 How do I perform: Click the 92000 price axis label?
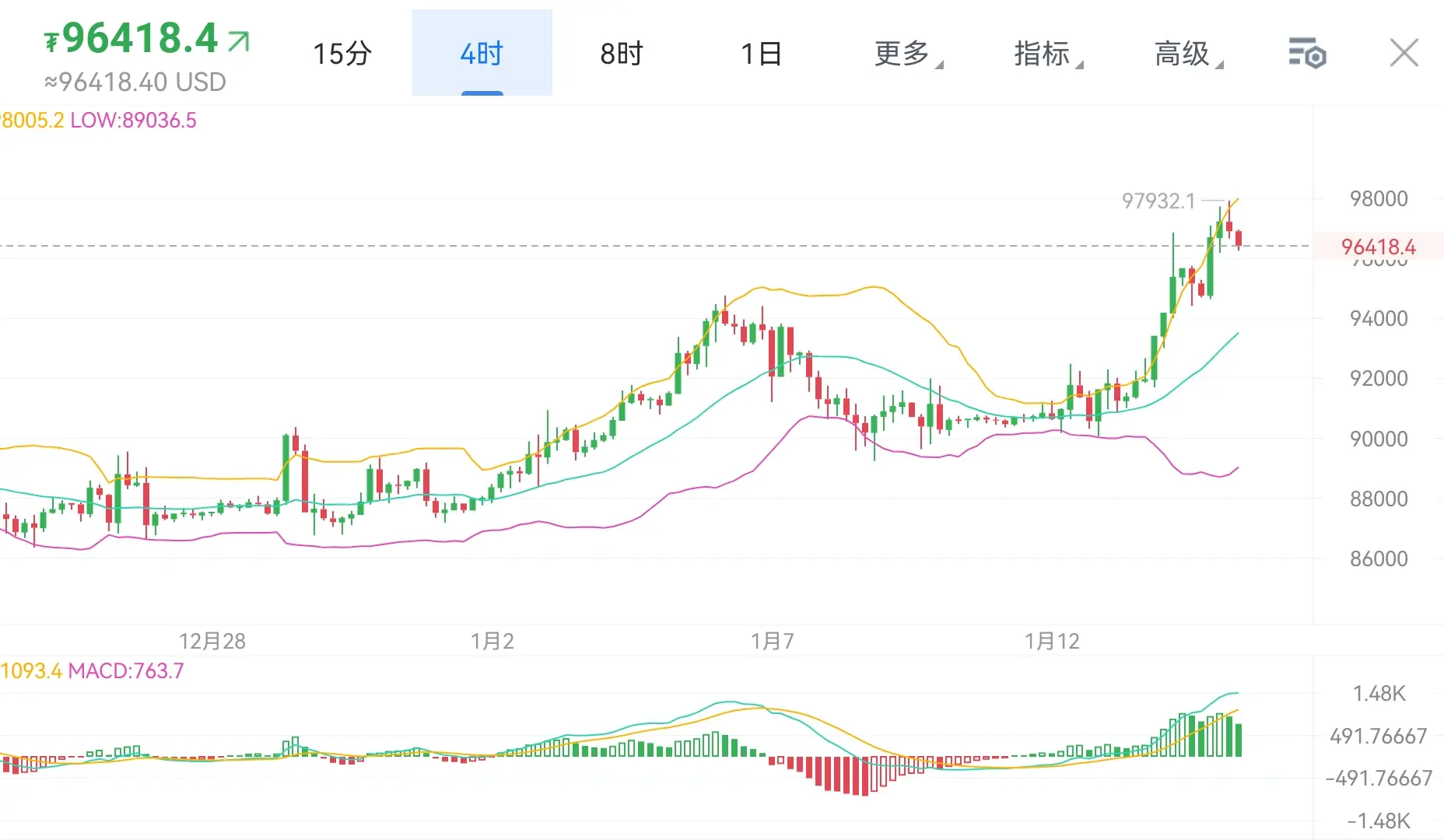pos(1379,378)
